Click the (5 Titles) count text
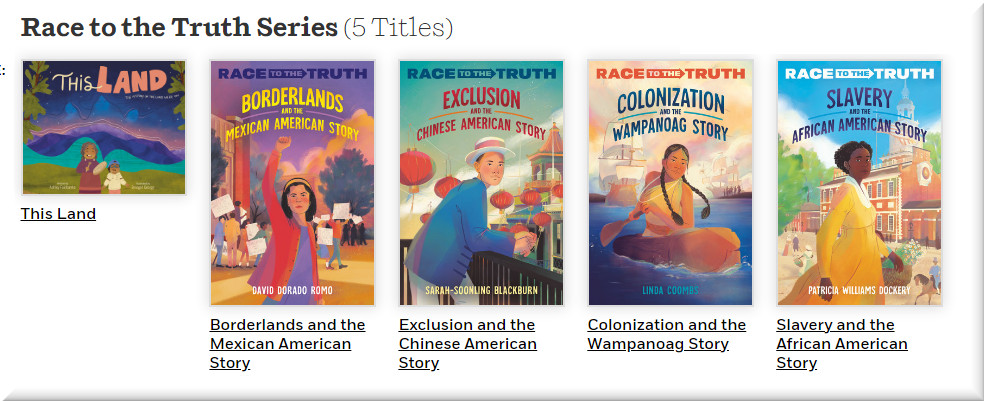Screen dimensions: 984x401 (x=398, y=28)
